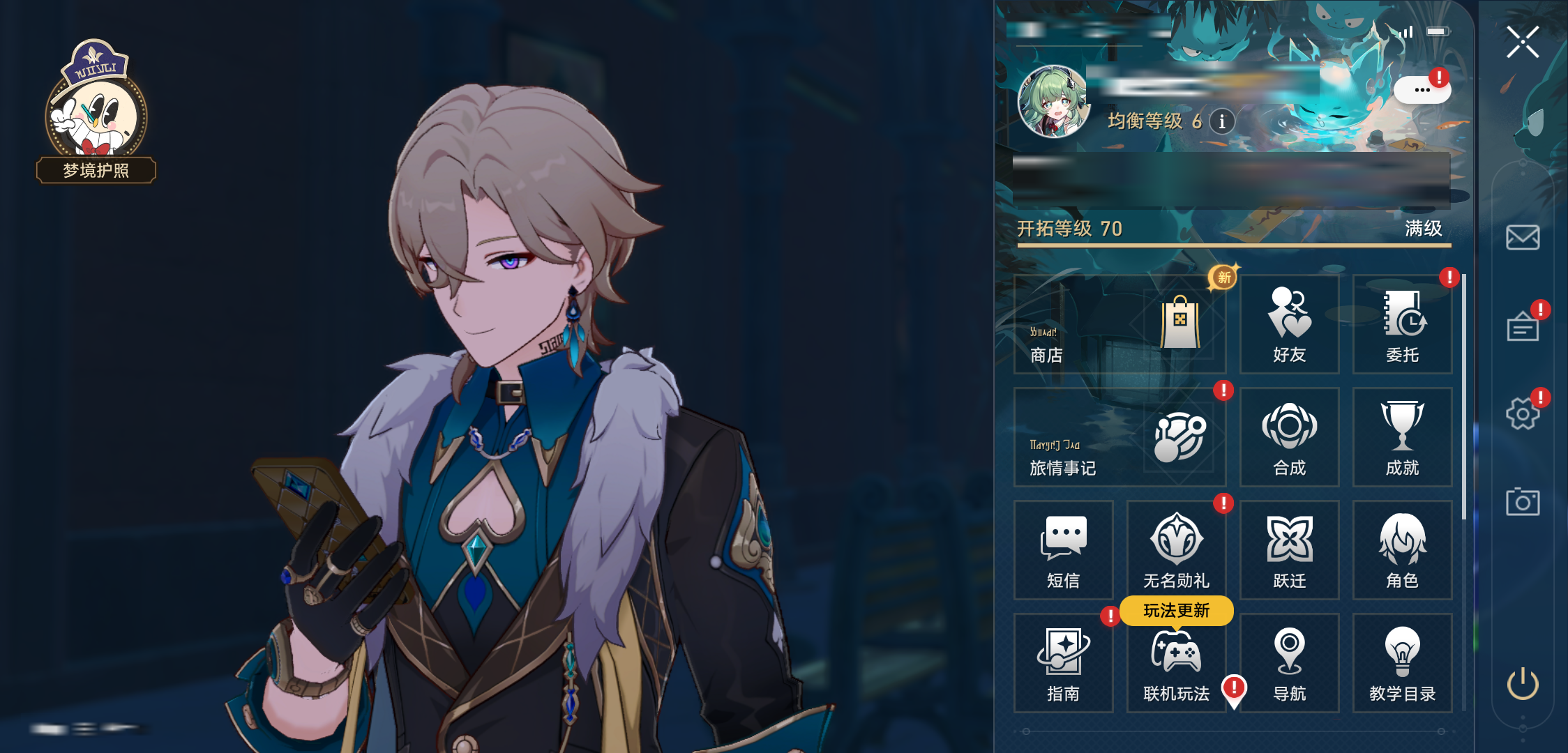1568x753 pixels.
Task: Open the 商店 shop tile
Action: [x=1120, y=324]
